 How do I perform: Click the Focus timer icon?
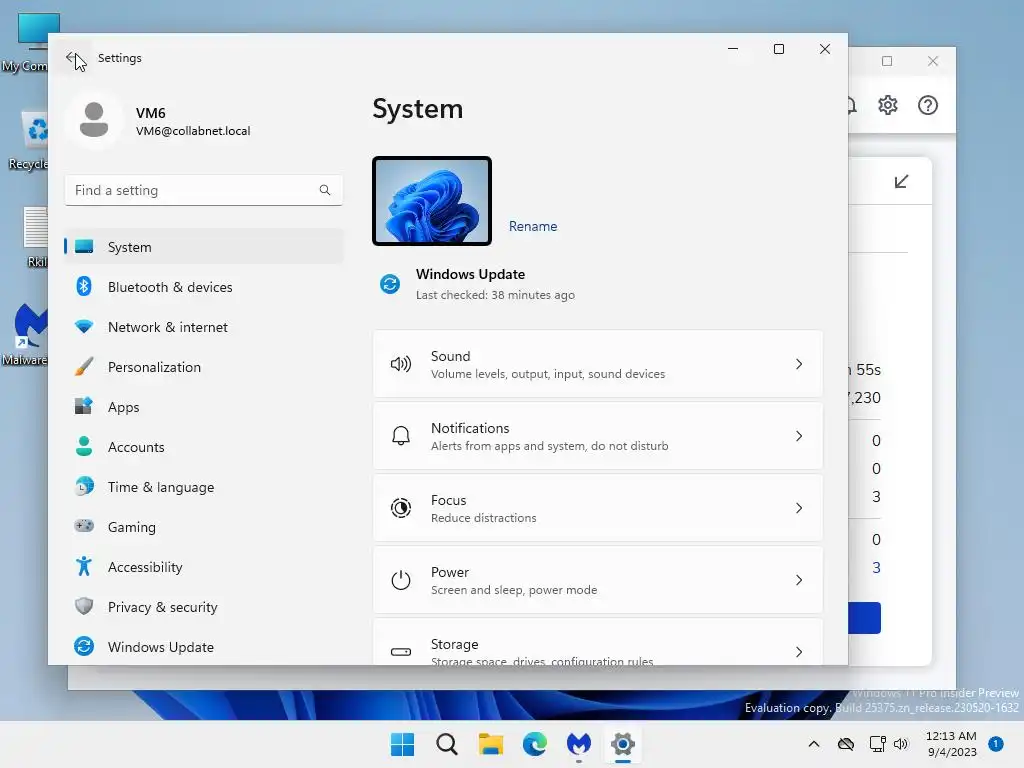(401, 507)
